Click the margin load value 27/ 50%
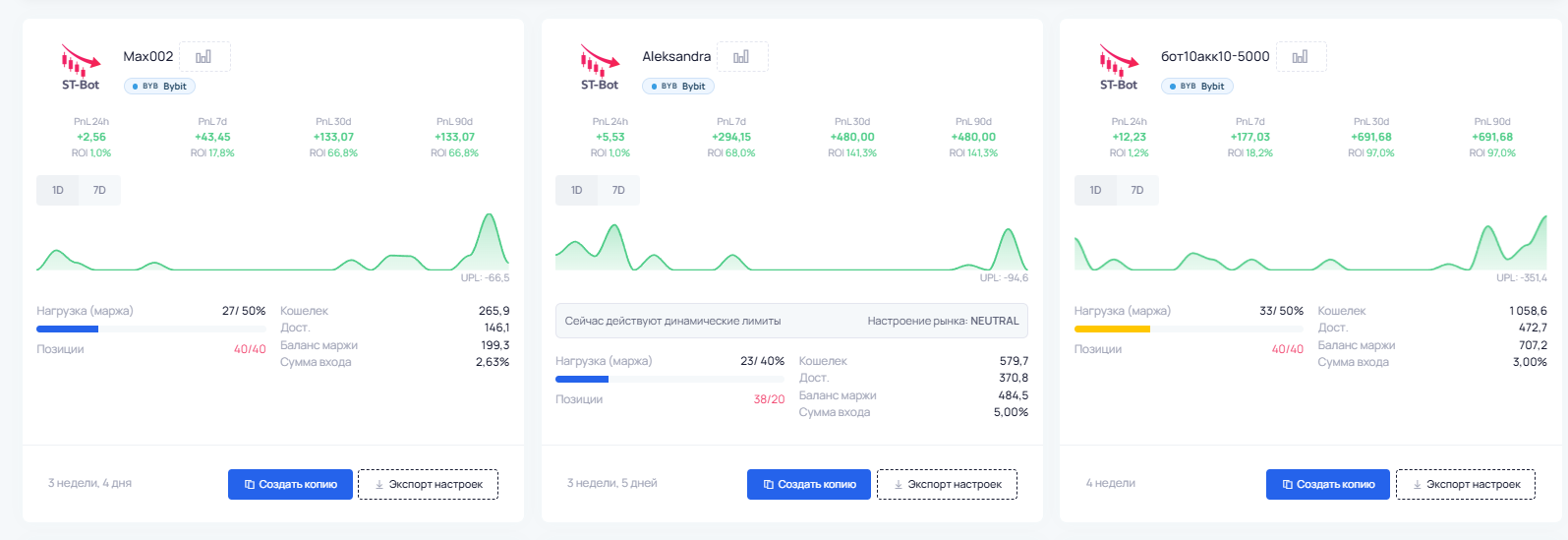This screenshot has width=1568, height=540. coord(244,311)
